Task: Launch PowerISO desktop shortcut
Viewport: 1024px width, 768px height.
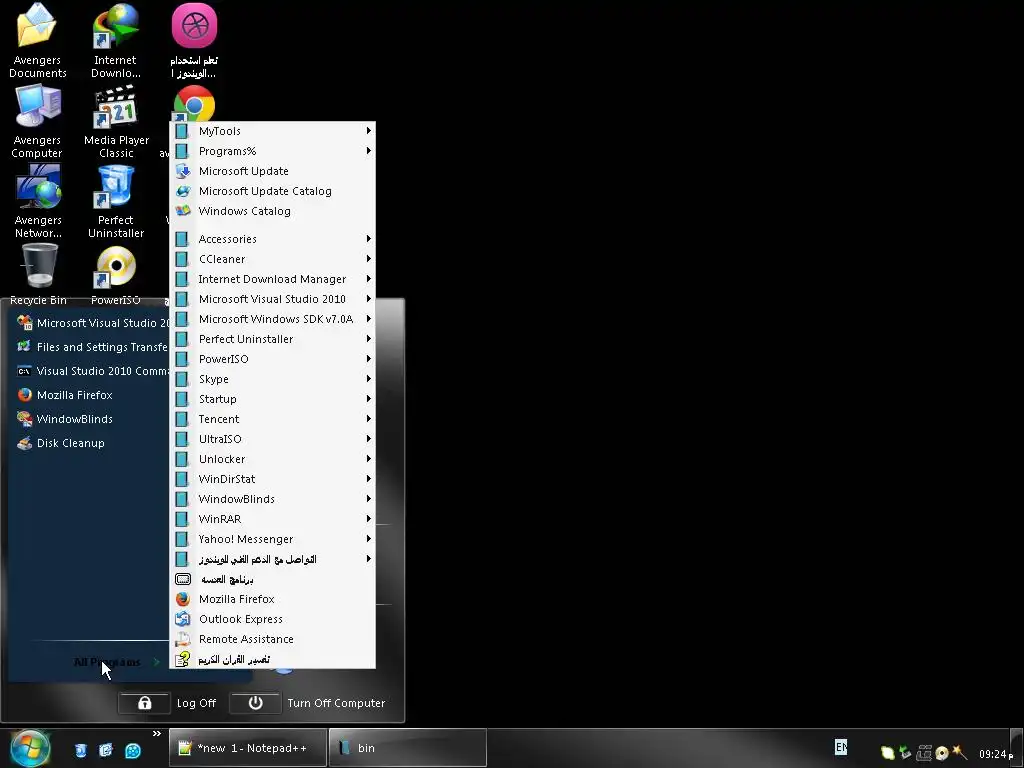Action: 116,274
